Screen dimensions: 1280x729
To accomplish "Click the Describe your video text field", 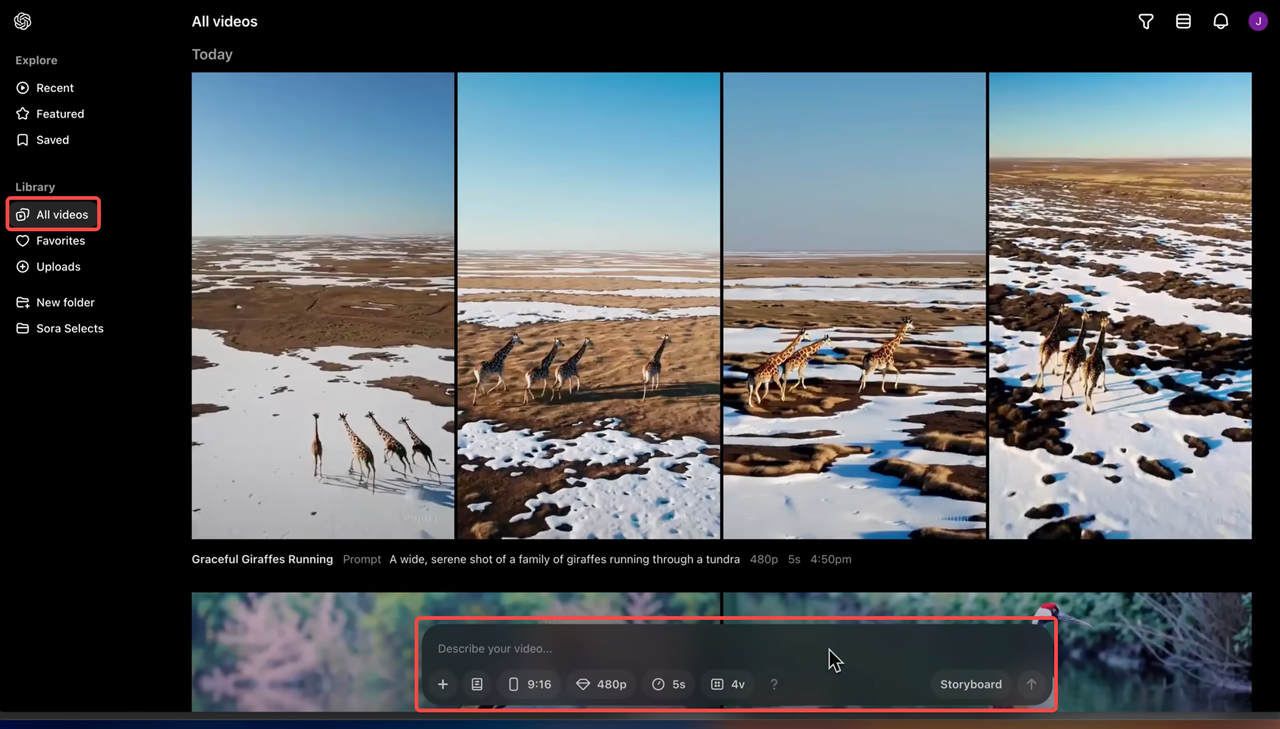I will (600, 648).
